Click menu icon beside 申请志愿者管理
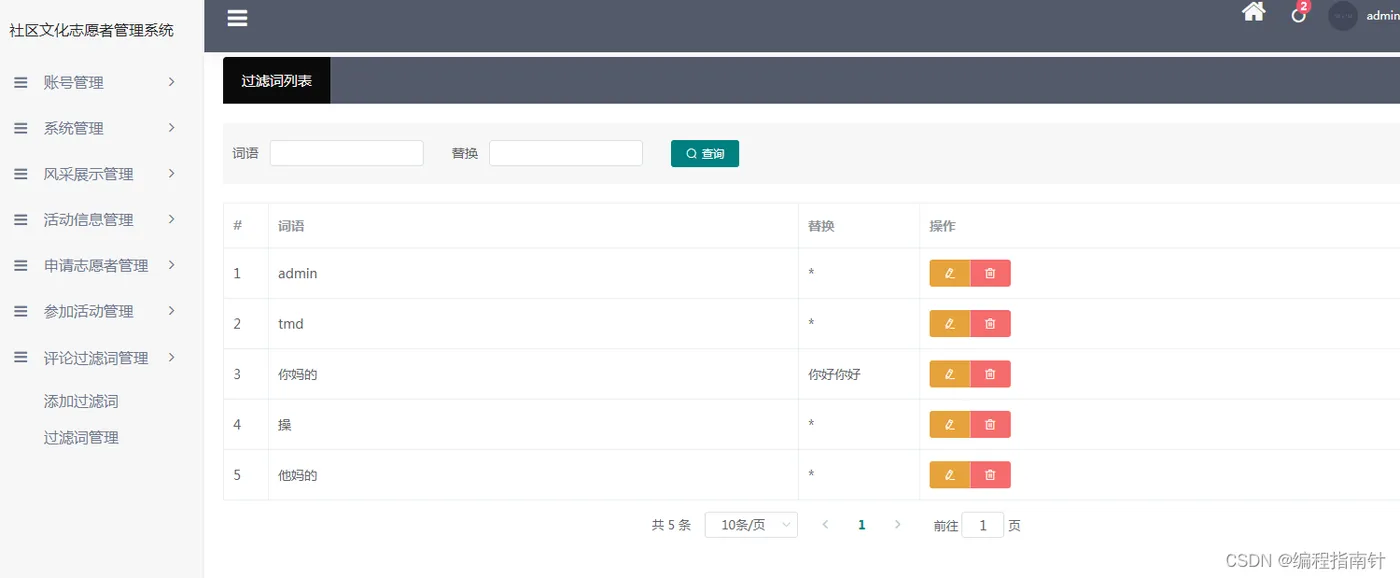This screenshot has width=1400, height=578. 20,265
